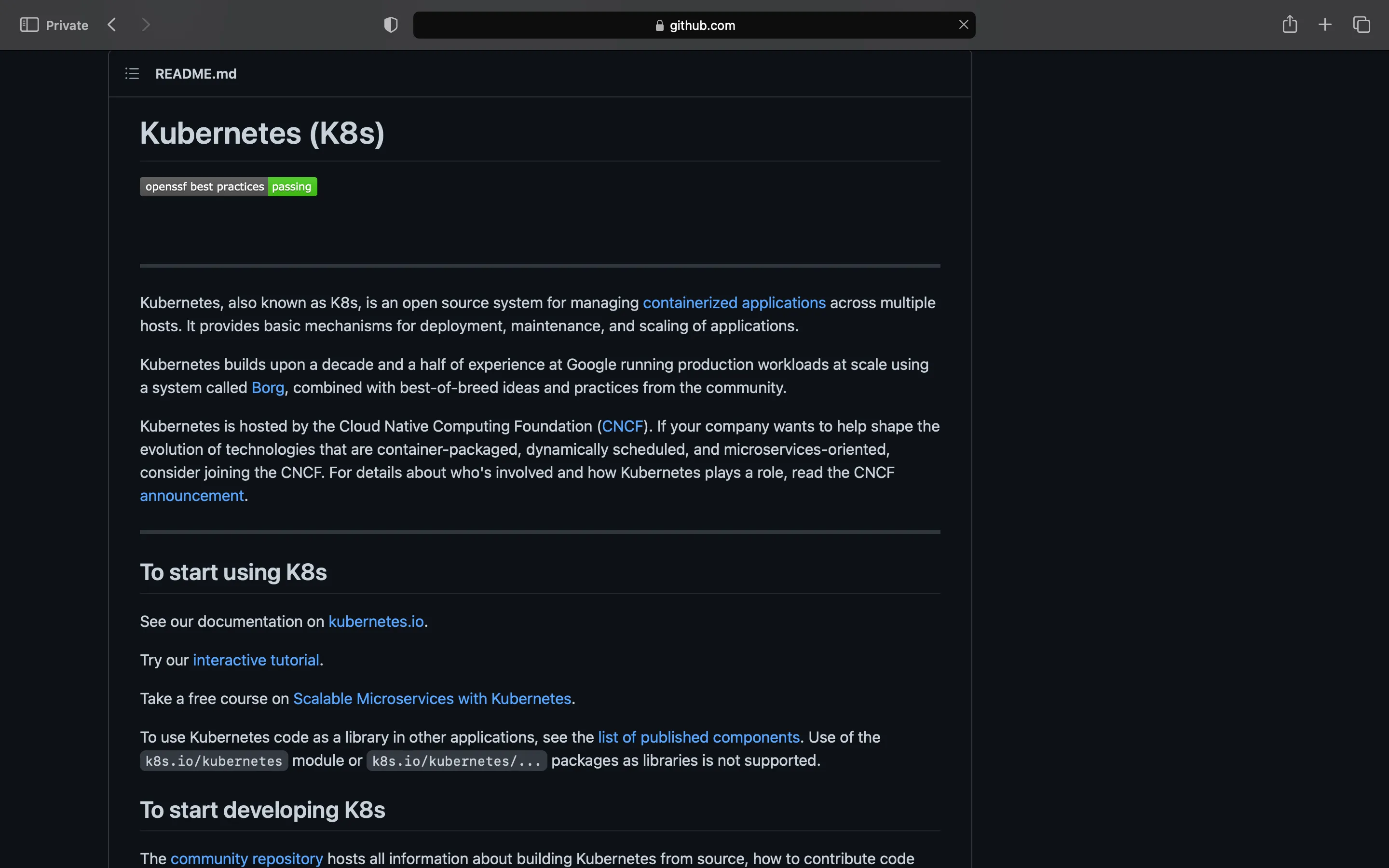Image resolution: width=1389 pixels, height=868 pixels.
Task: Click the To start developing K8s heading
Action: click(x=263, y=810)
